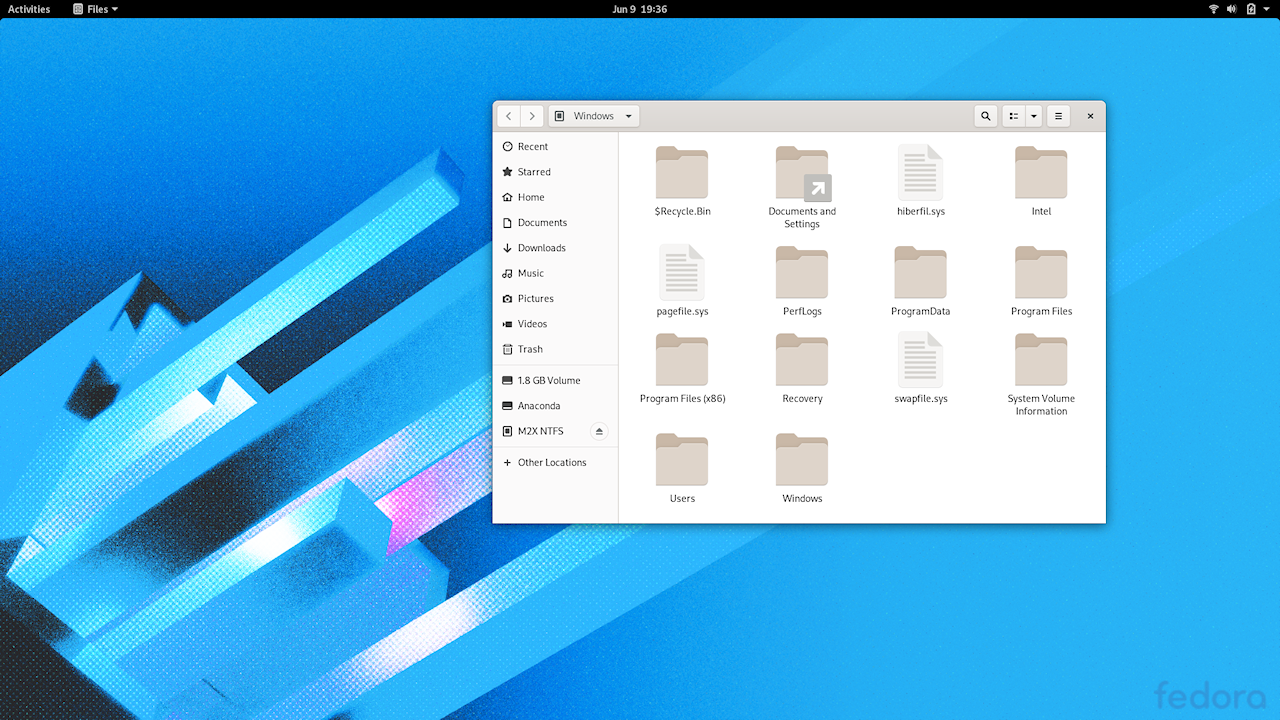1280x720 pixels.
Task: Select the Windows folder icon
Action: [x=802, y=460]
